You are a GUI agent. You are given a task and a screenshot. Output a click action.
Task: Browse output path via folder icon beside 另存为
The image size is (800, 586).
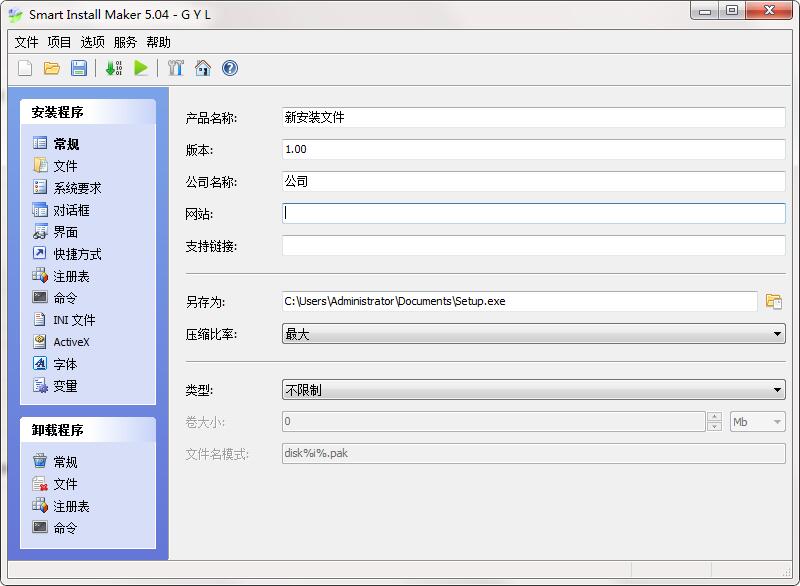(x=774, y=300)
